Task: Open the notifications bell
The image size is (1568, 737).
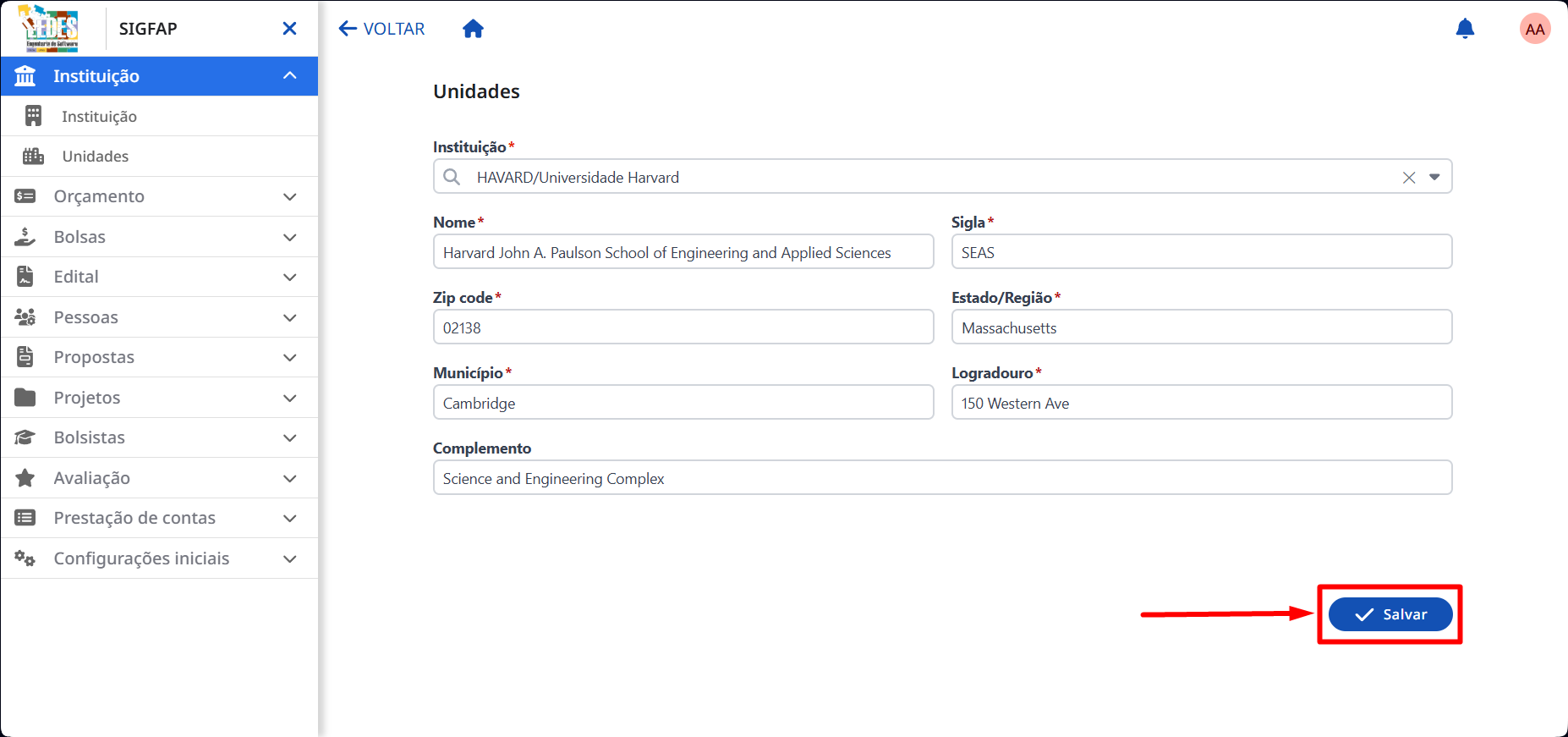Action: [1465, 29]
